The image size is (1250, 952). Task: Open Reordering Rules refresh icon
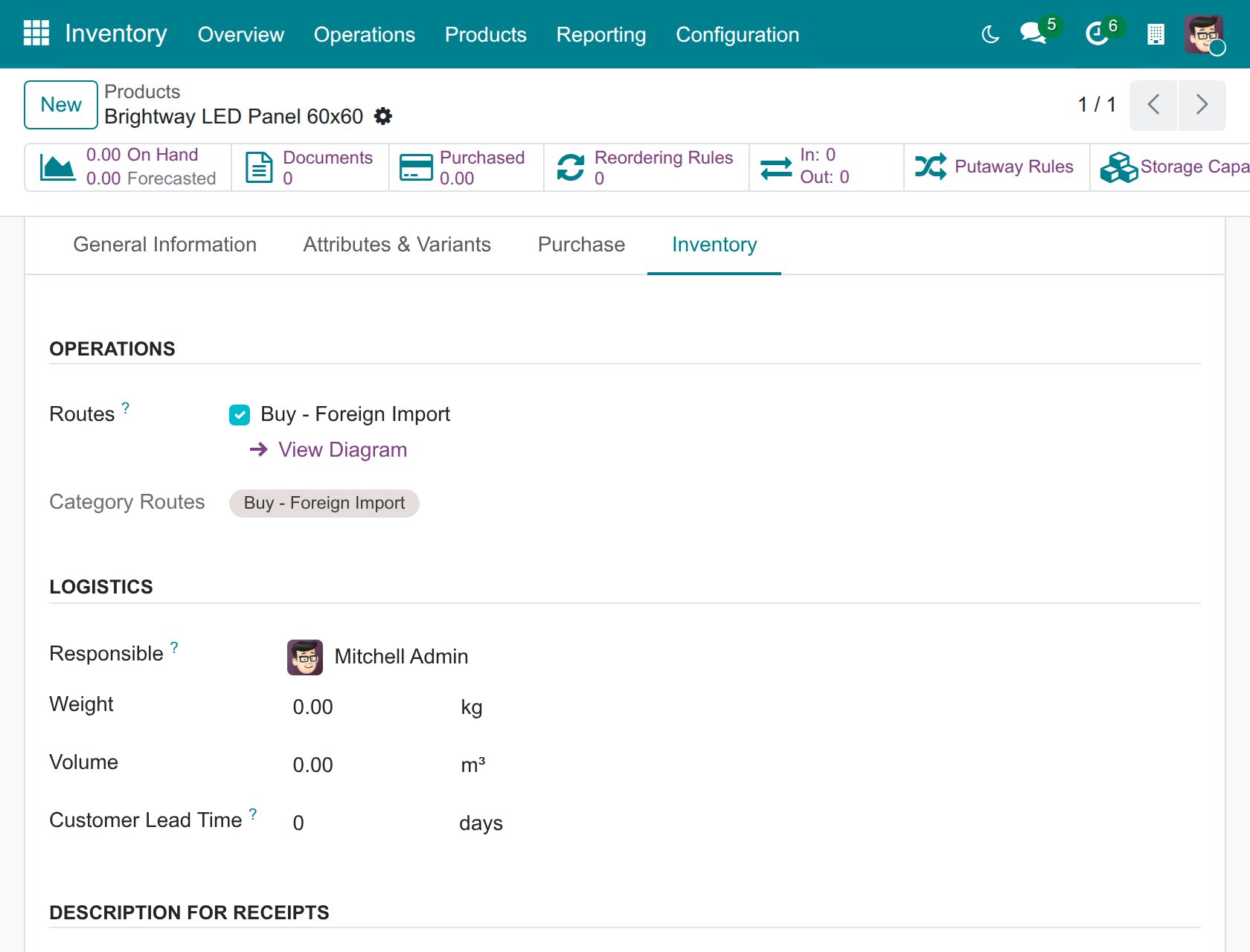click(x=571, y=167)
